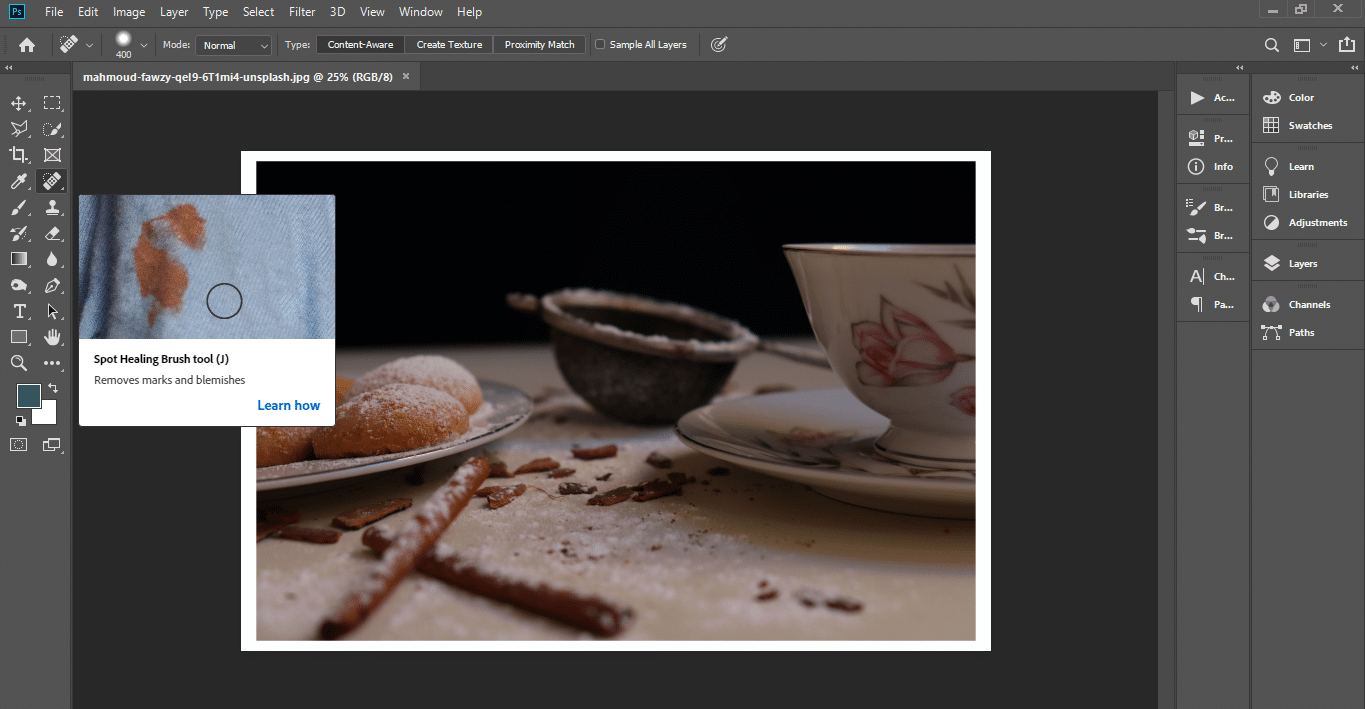Enable Sample All Layers checkbox
The height and width of the screenshot is (709, 1365).
600,45
